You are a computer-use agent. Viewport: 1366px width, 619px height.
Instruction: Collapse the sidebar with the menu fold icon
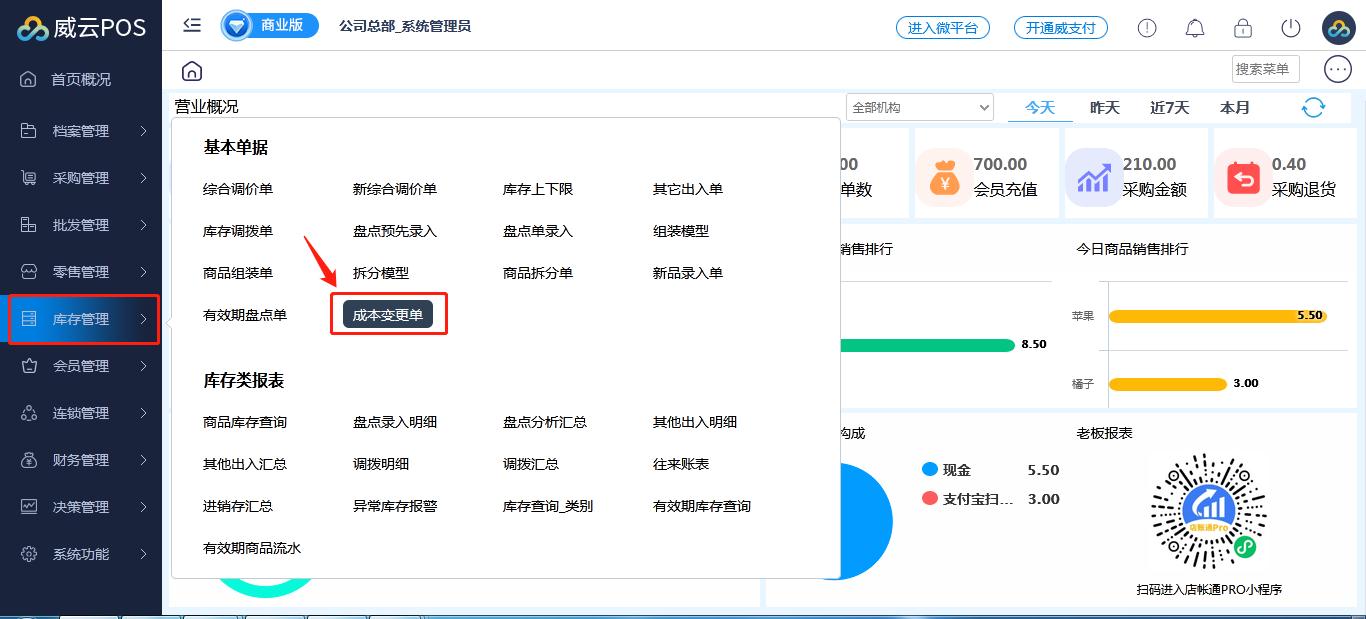coord(192,26)
